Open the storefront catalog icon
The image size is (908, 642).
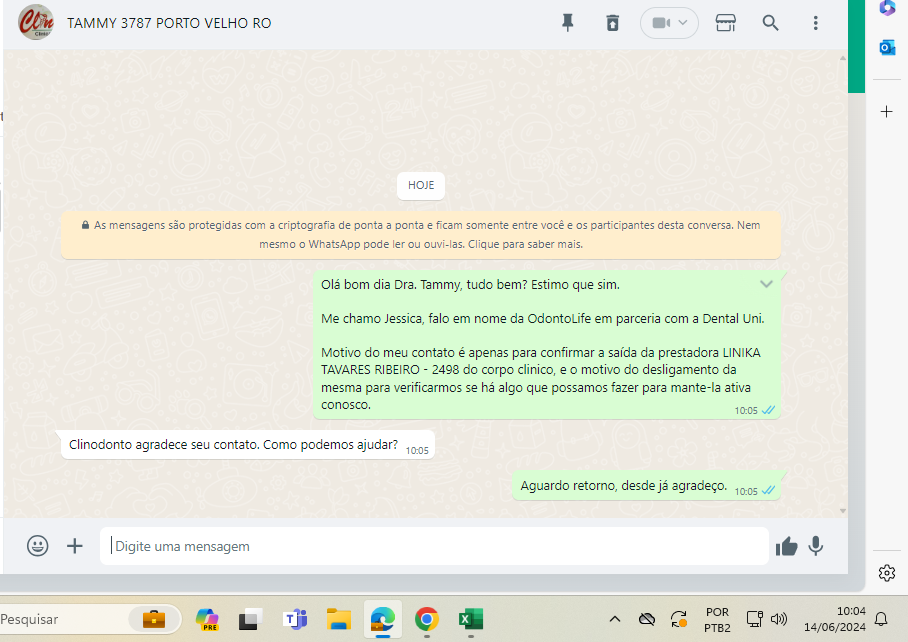coord(726,23)
